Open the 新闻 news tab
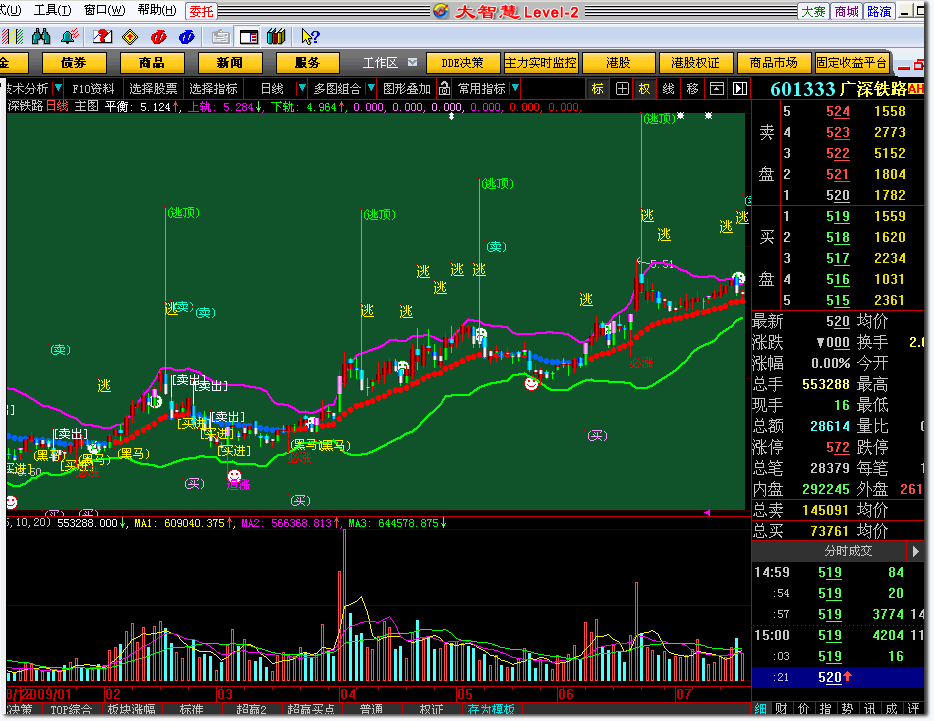 click(x=230, y=63)
